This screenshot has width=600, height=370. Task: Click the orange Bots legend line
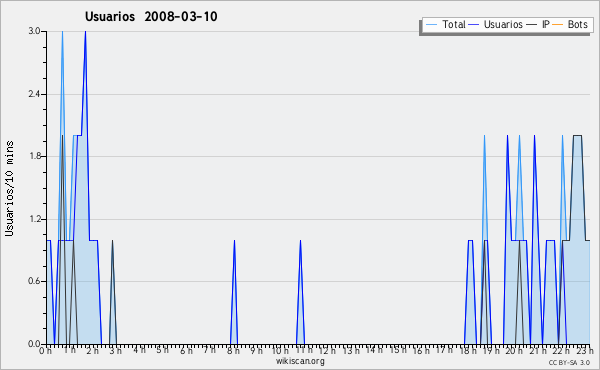558,25
